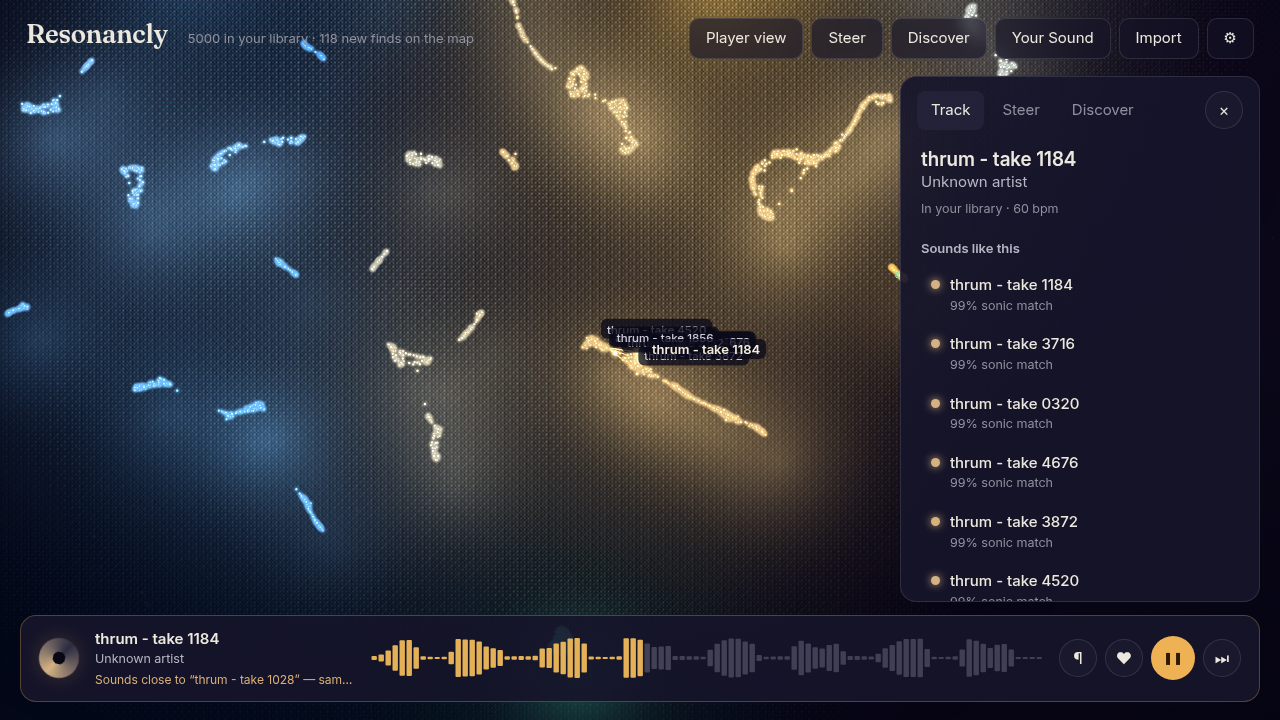
Task: Click the thrum - take 1184 map label
Action: click(706, 350)
